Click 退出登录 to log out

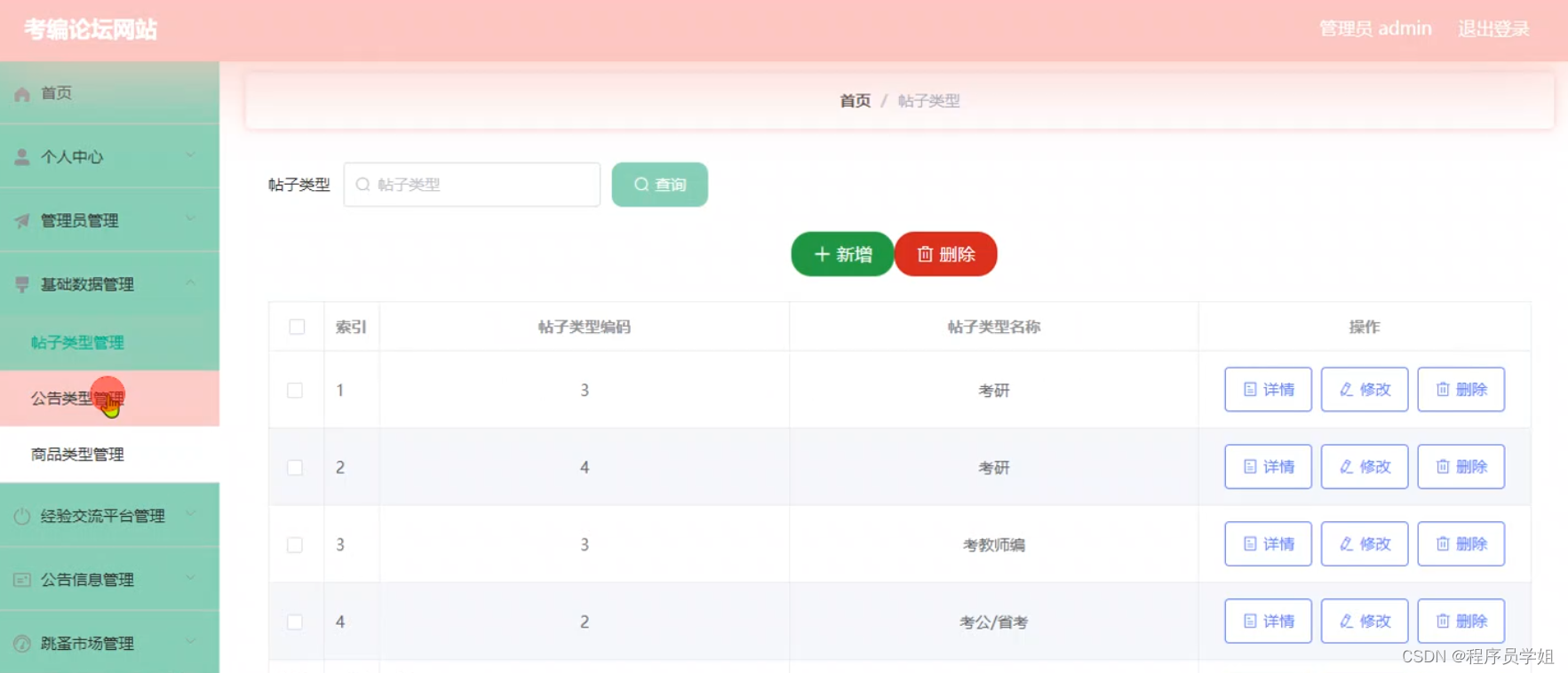click(x=1493, y=29)
